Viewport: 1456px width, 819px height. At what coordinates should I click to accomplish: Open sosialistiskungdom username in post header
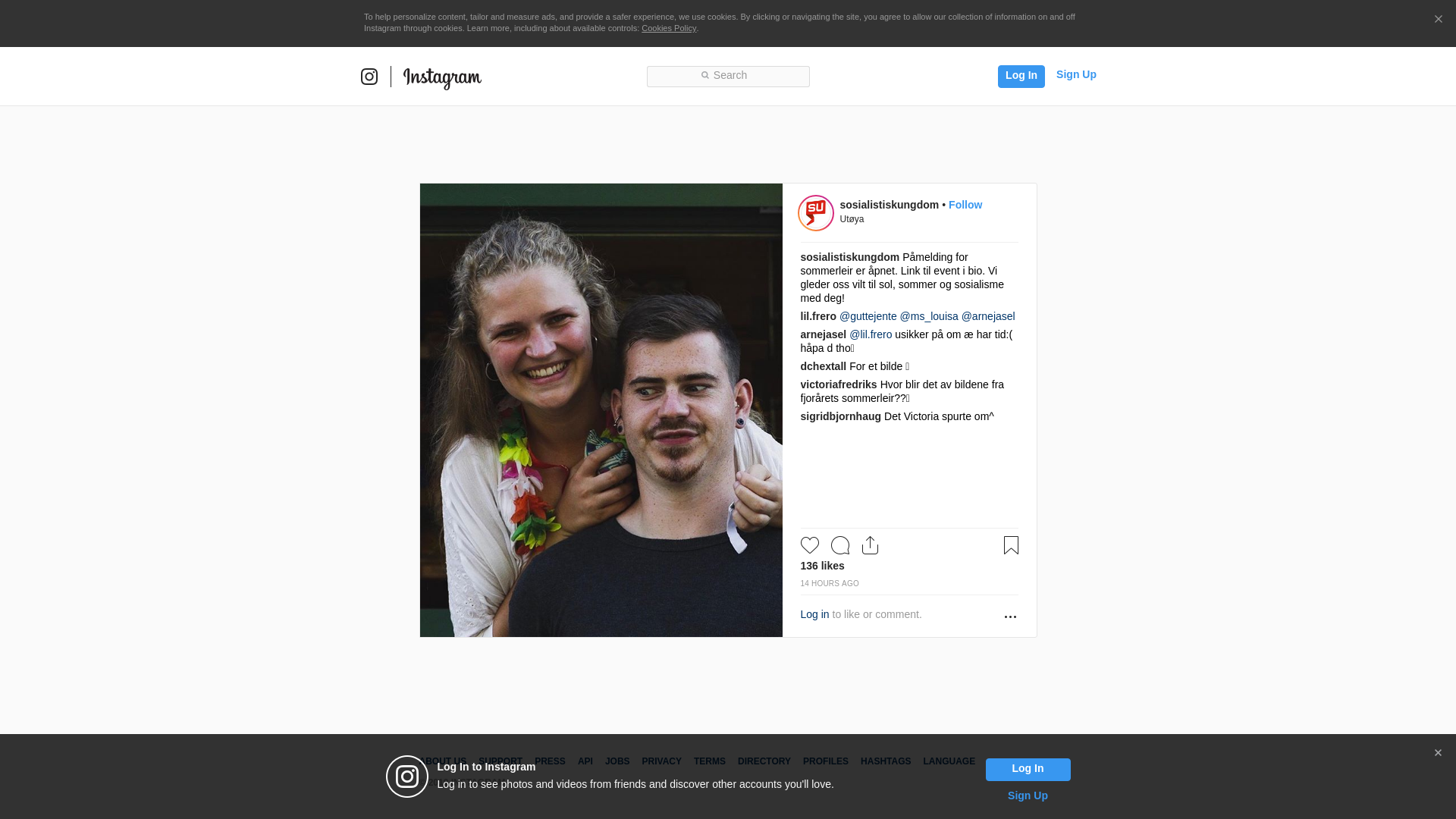(889, 205)
